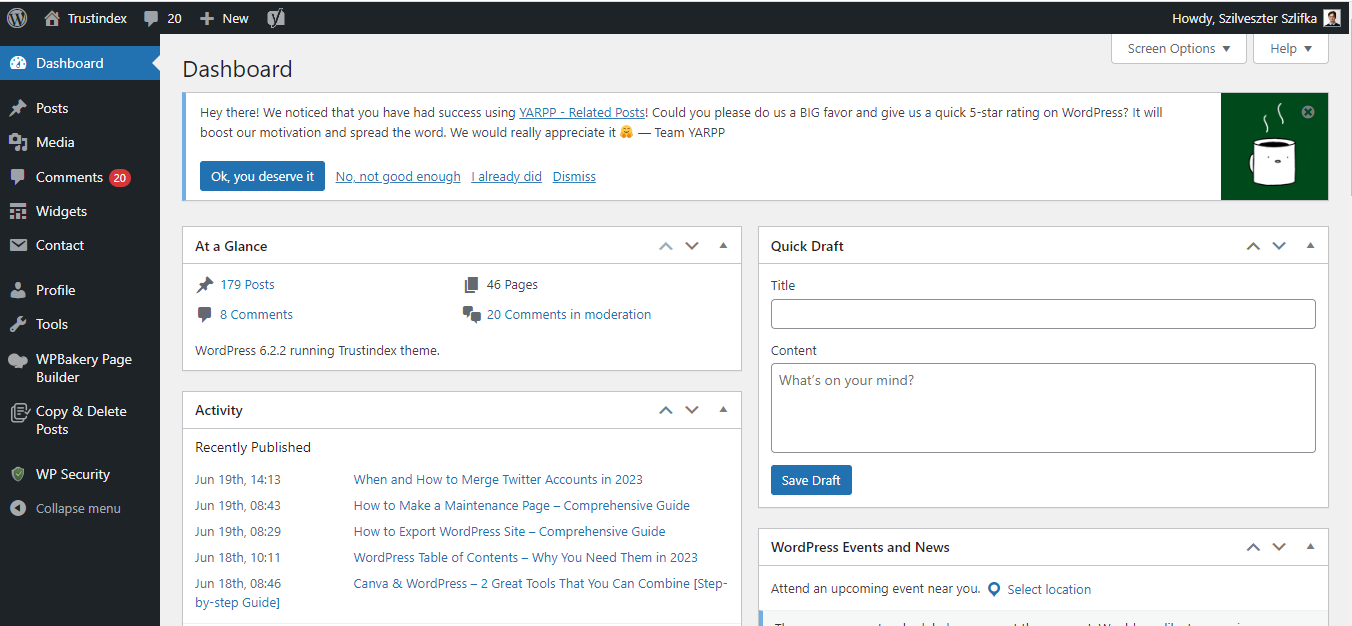The width and height of the screenshot is (1352, 626).
Task: Open the WordPress logo menu
Action: pos(16,17)
